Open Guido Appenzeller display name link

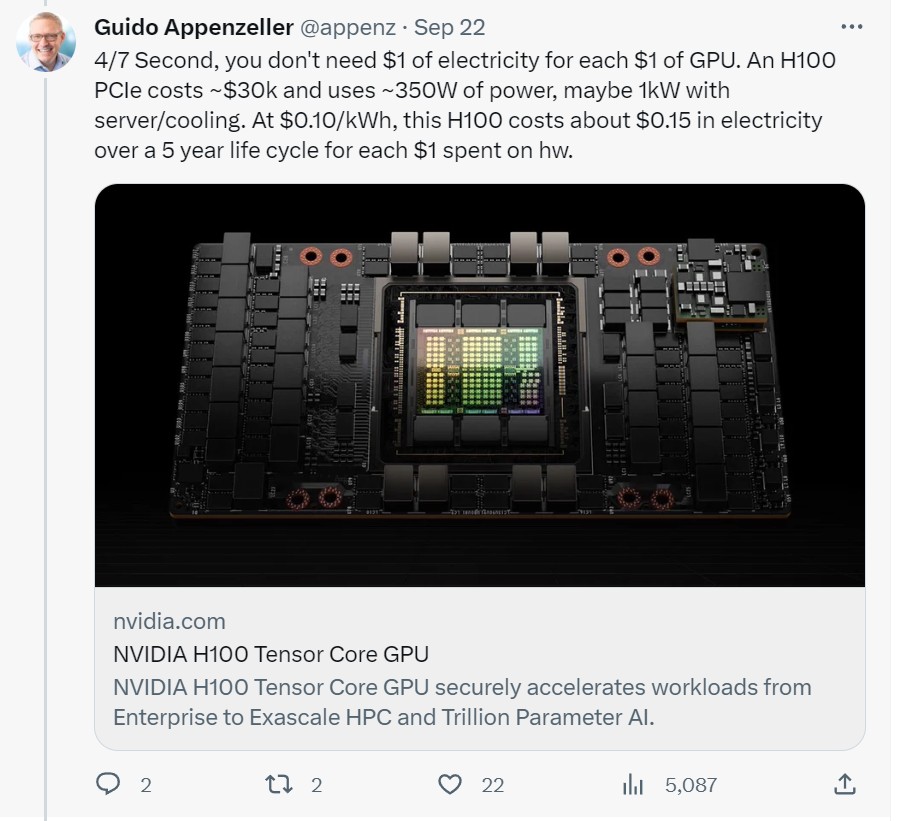(x=194, y=27)
